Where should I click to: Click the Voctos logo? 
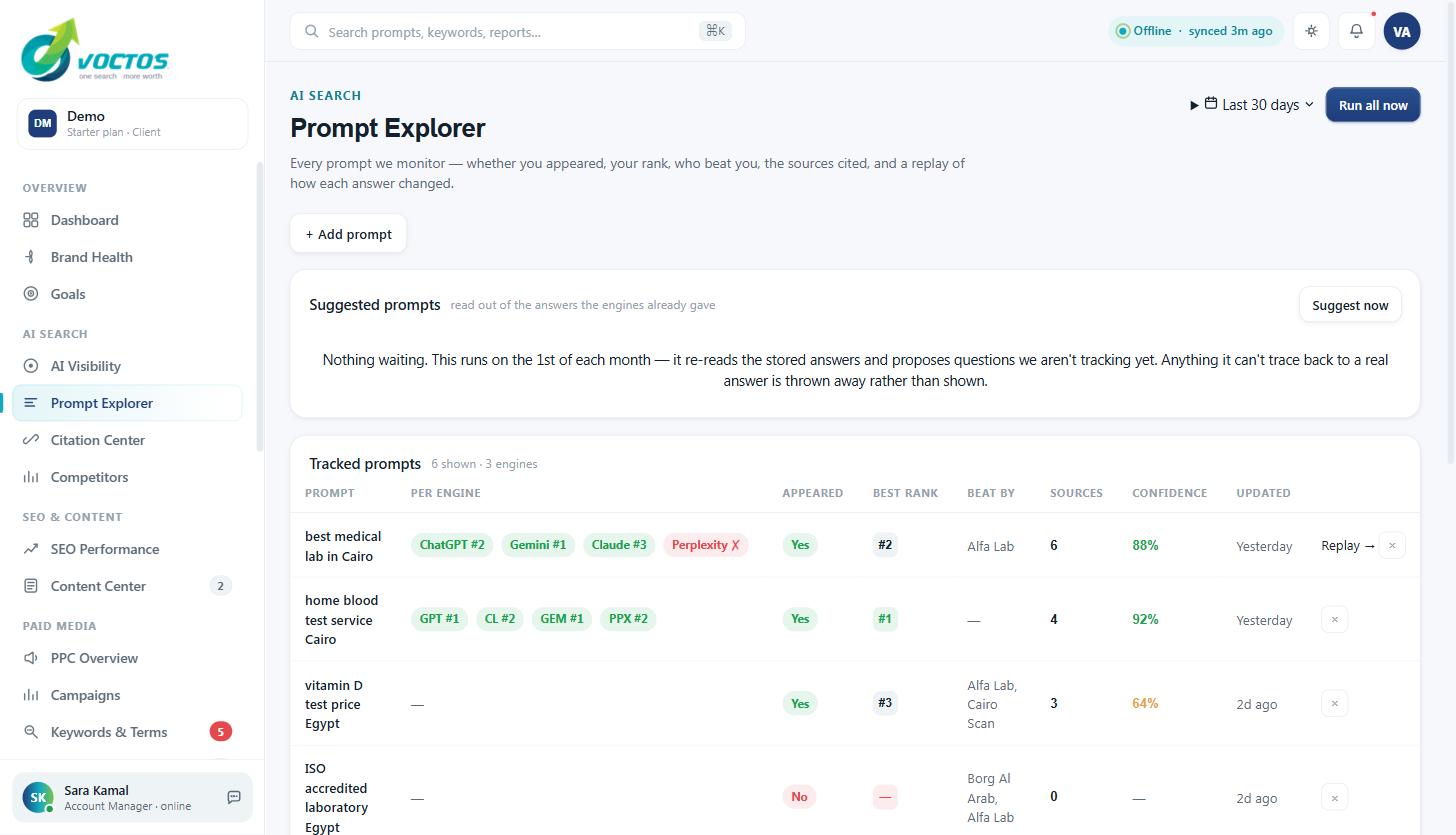click(95, 50)
